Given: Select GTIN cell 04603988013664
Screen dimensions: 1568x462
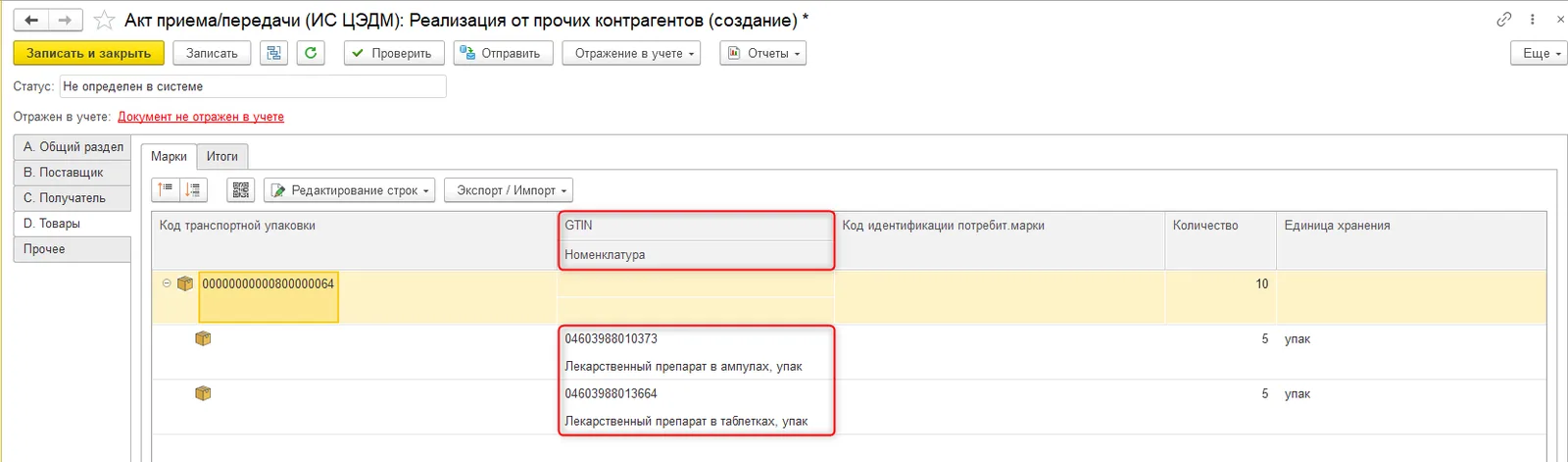Looking at the screenshot, I should [696, 393].
